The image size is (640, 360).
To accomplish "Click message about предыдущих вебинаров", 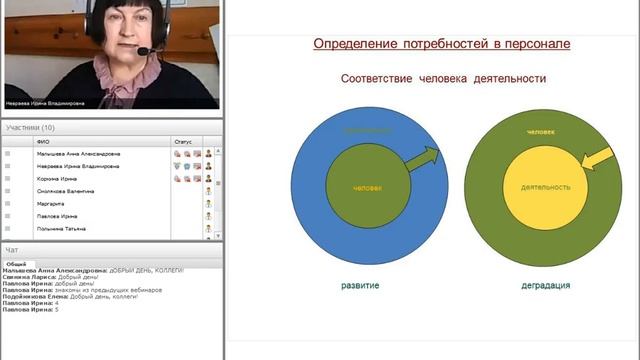I will (x=108, y=290).
